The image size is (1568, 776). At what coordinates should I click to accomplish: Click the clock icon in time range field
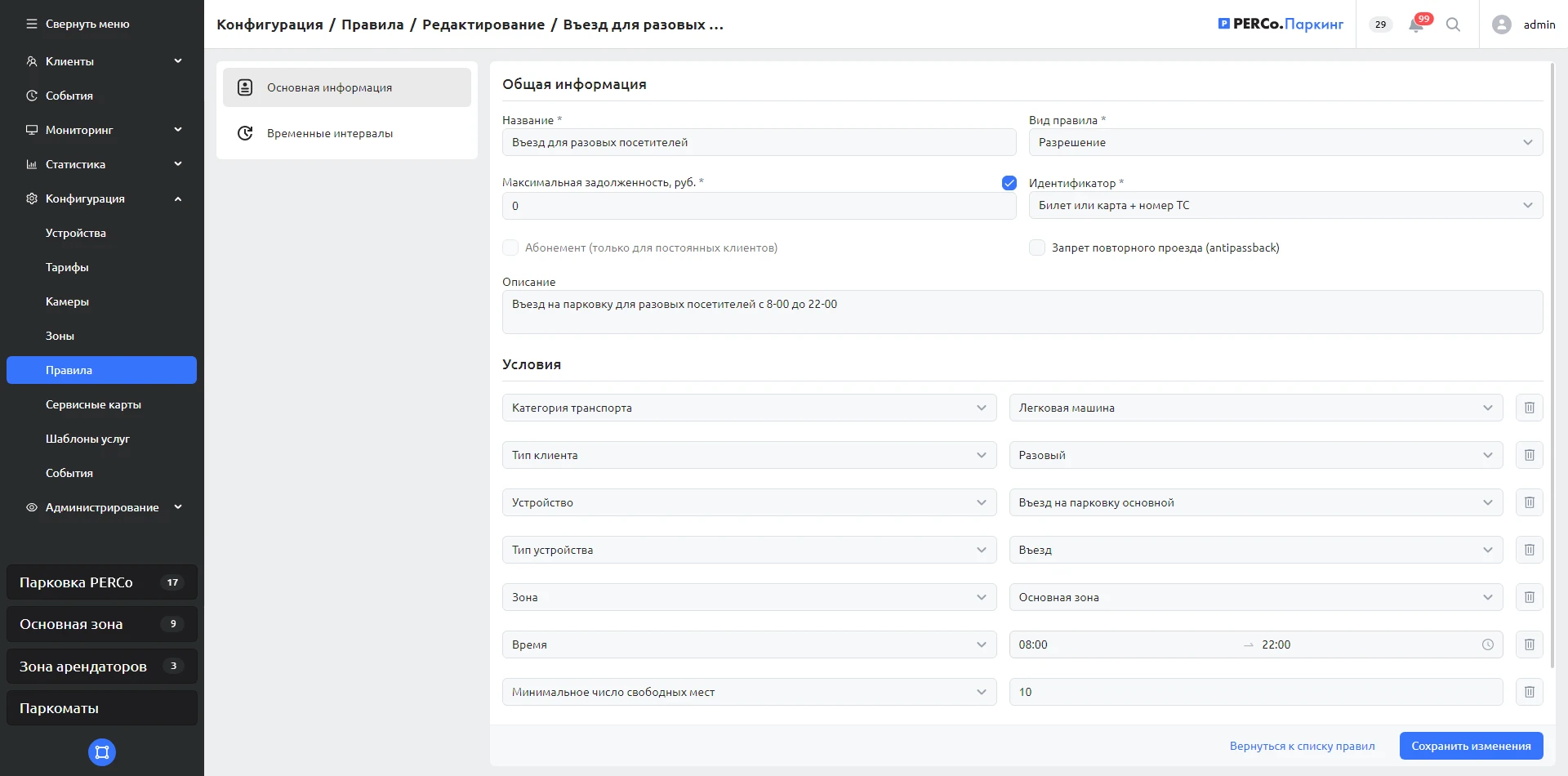[1487, 644]
